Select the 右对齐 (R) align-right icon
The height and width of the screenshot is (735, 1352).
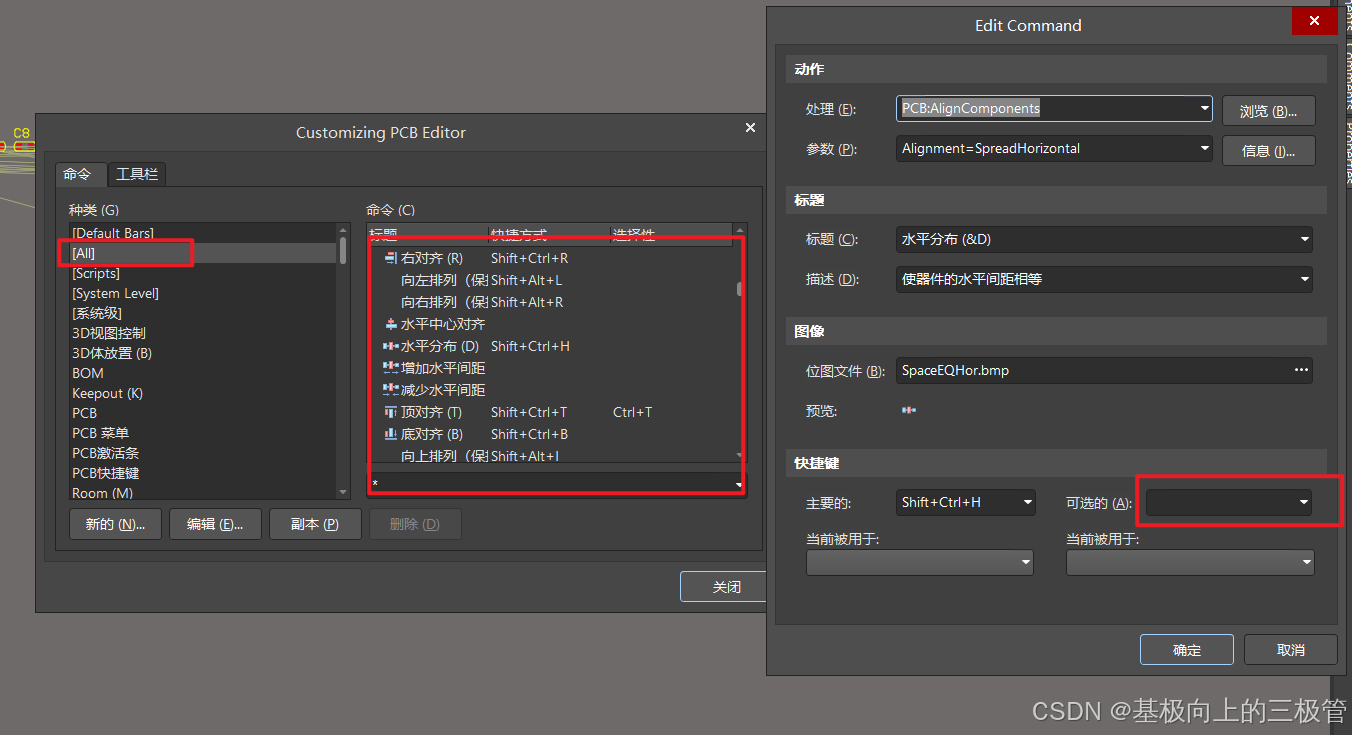pyautogui.click(x=391, y=258)
